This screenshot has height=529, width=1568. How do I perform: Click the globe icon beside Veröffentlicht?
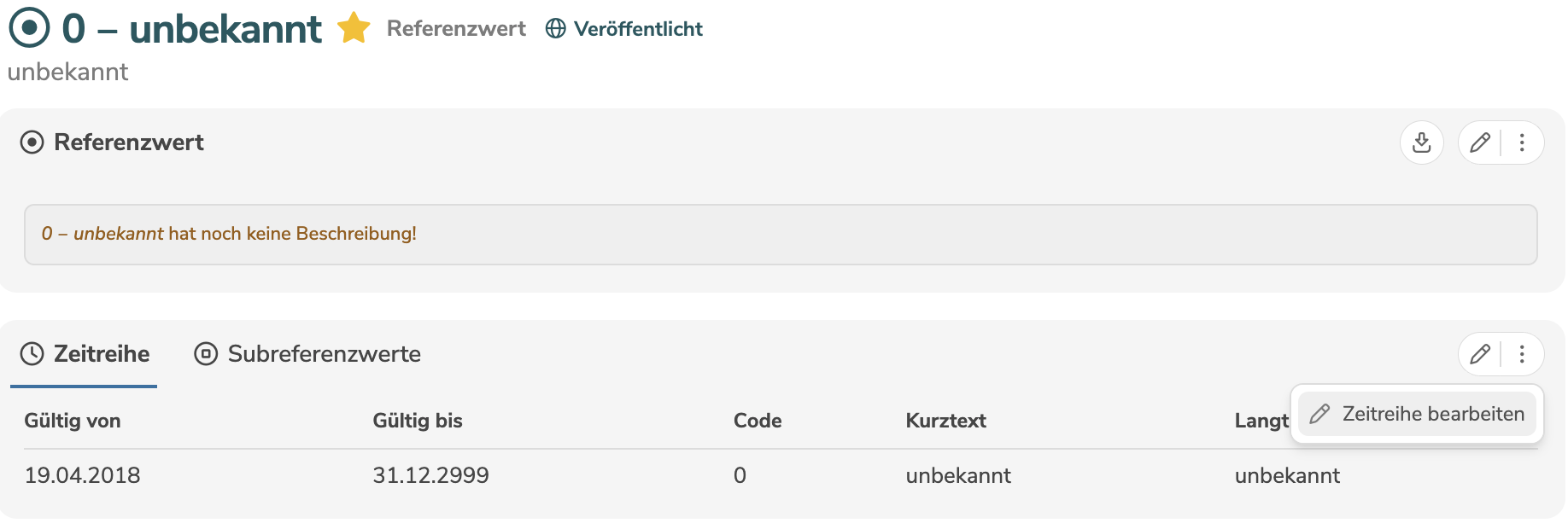(556, 28)
